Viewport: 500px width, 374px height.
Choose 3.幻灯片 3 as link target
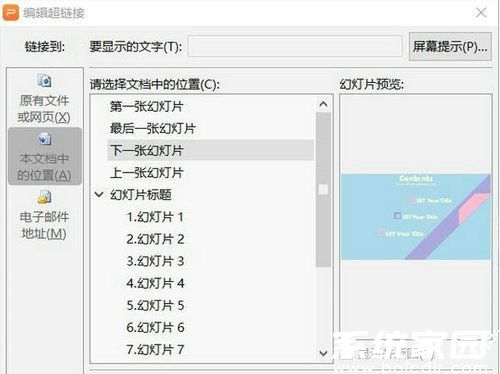pos(155,261)
